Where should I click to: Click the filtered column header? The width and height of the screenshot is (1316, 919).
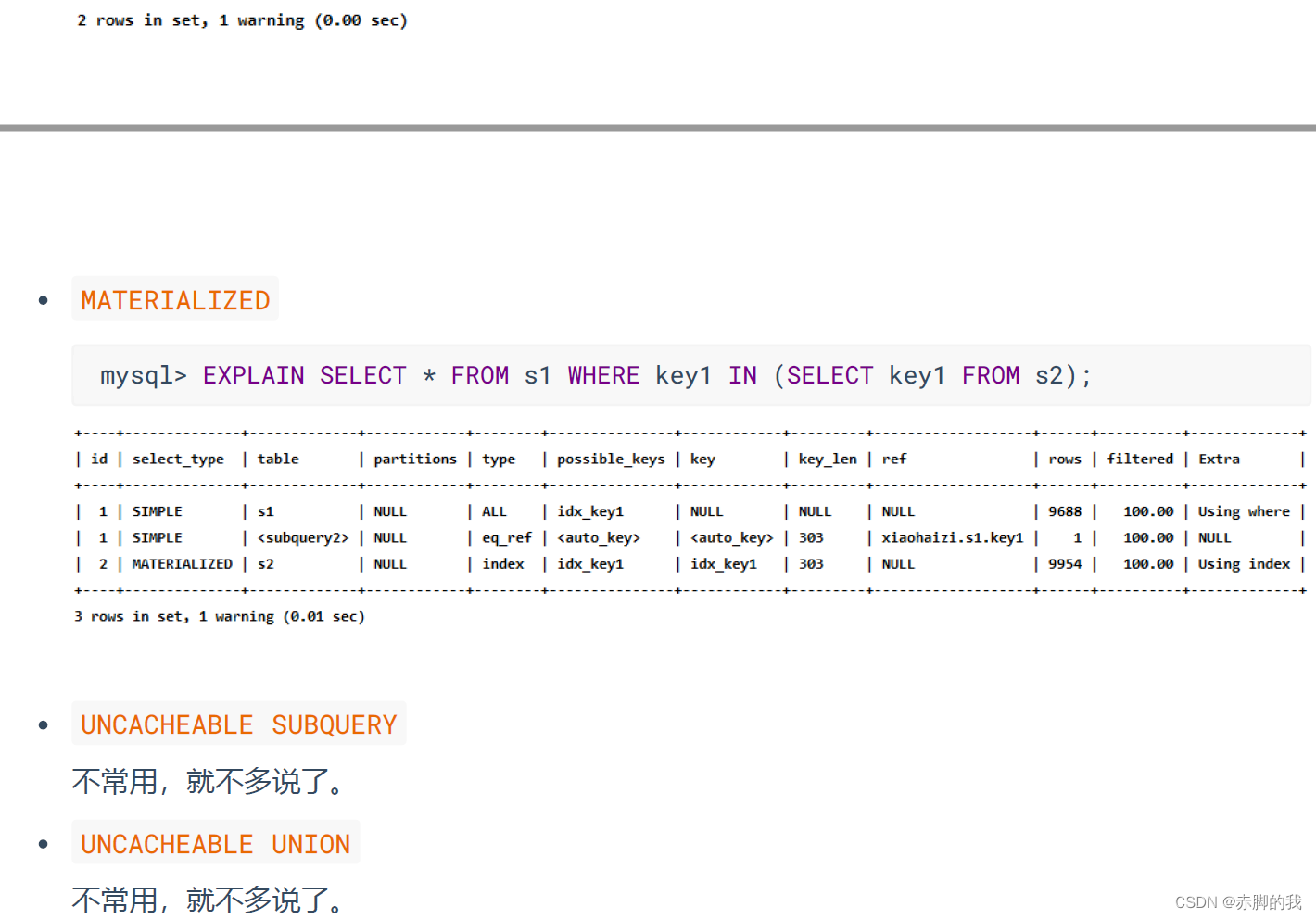pos(1140,459)
